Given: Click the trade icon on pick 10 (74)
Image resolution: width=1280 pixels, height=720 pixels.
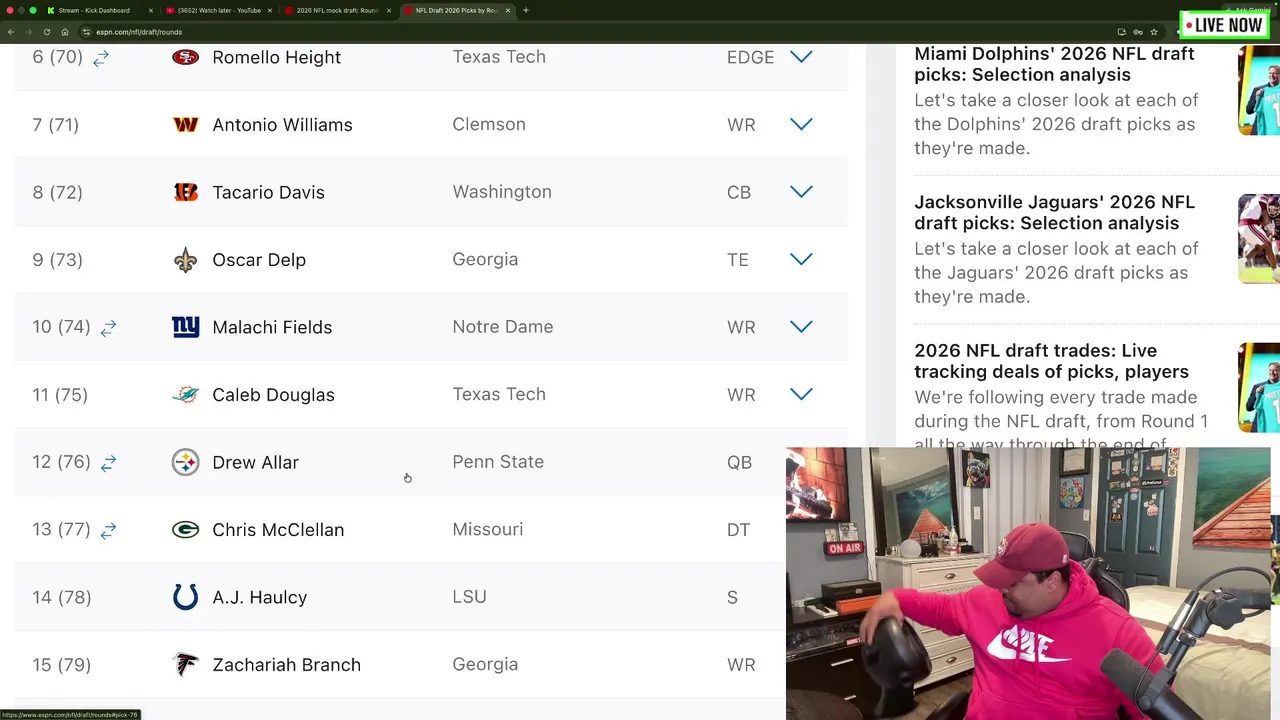Looking at the screenshot, I should pos(108,328).
